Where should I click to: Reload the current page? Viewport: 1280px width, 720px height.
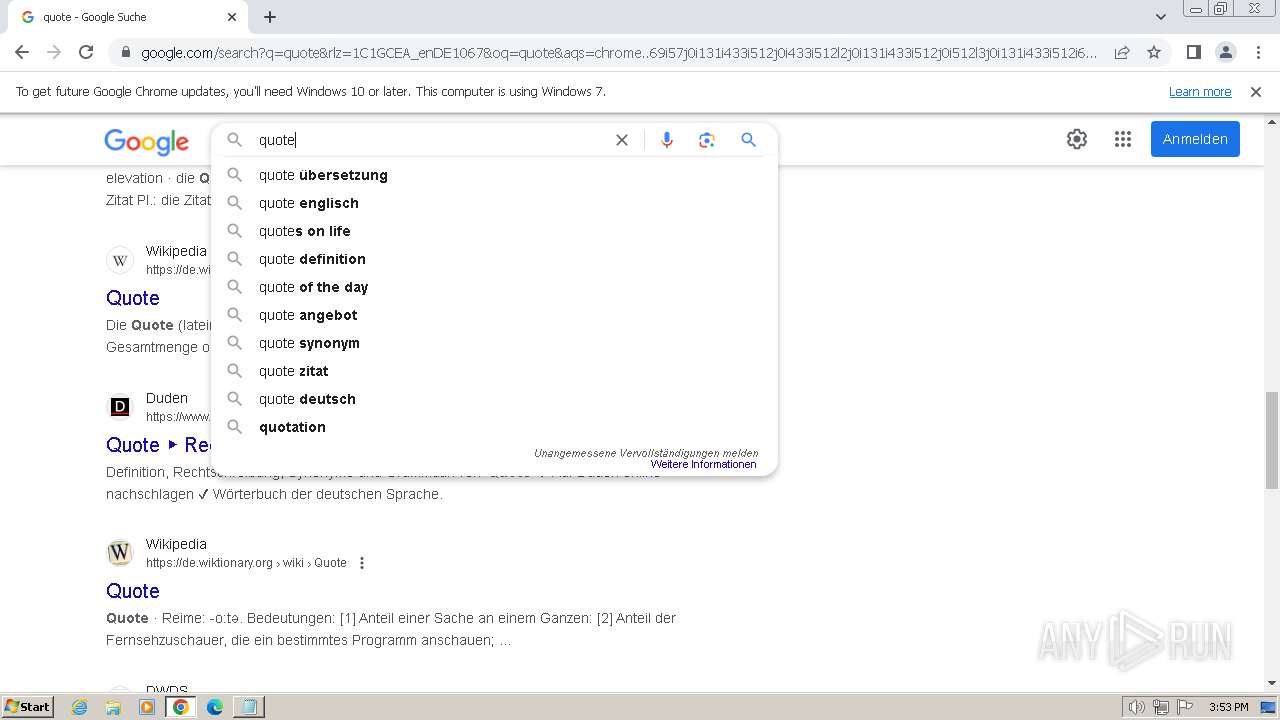pyautogui.click(x=86, y=52)
